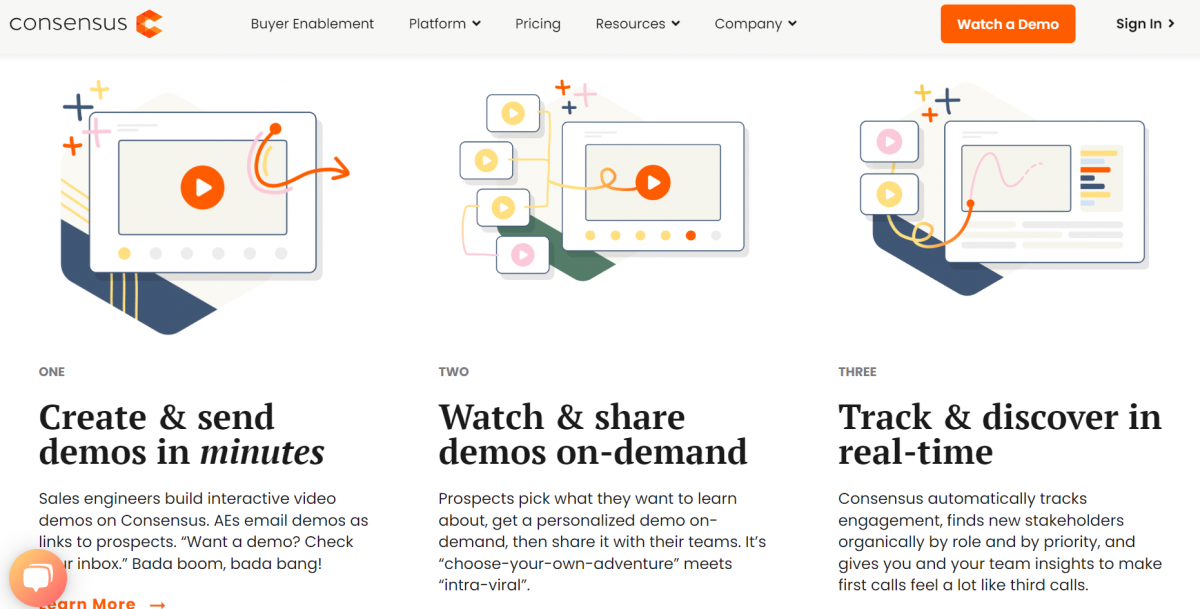Open Buyer Enablement page
Image resolution: width=1200 pixels, height=609 pixels.
312,24
